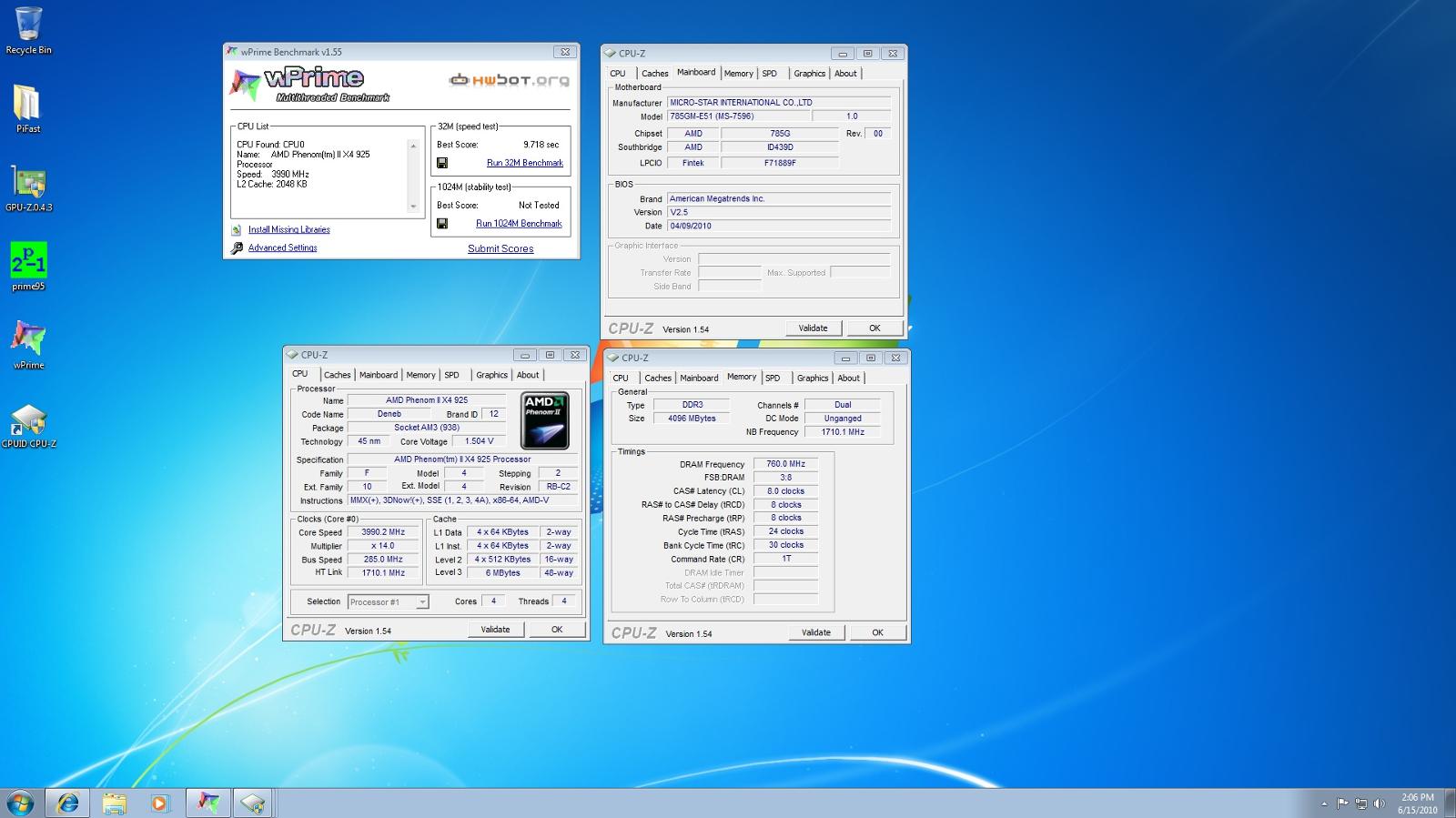
Task: Click the Advanced Settings wrench icon
Action: 237,247
